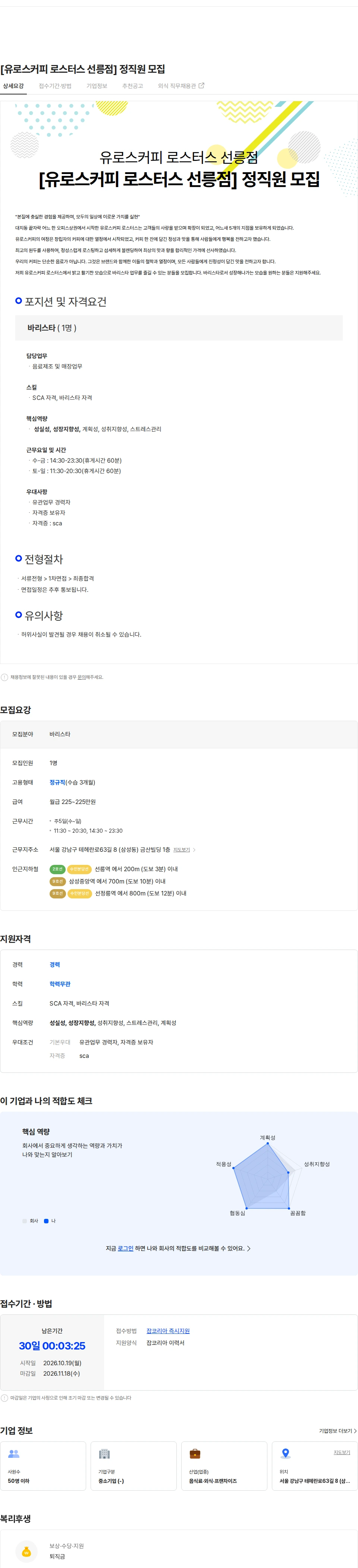Screen dimensions: 358x1568
Task: Click the briefcase icon in 산업(업종) card
Action: (195, 1454)
